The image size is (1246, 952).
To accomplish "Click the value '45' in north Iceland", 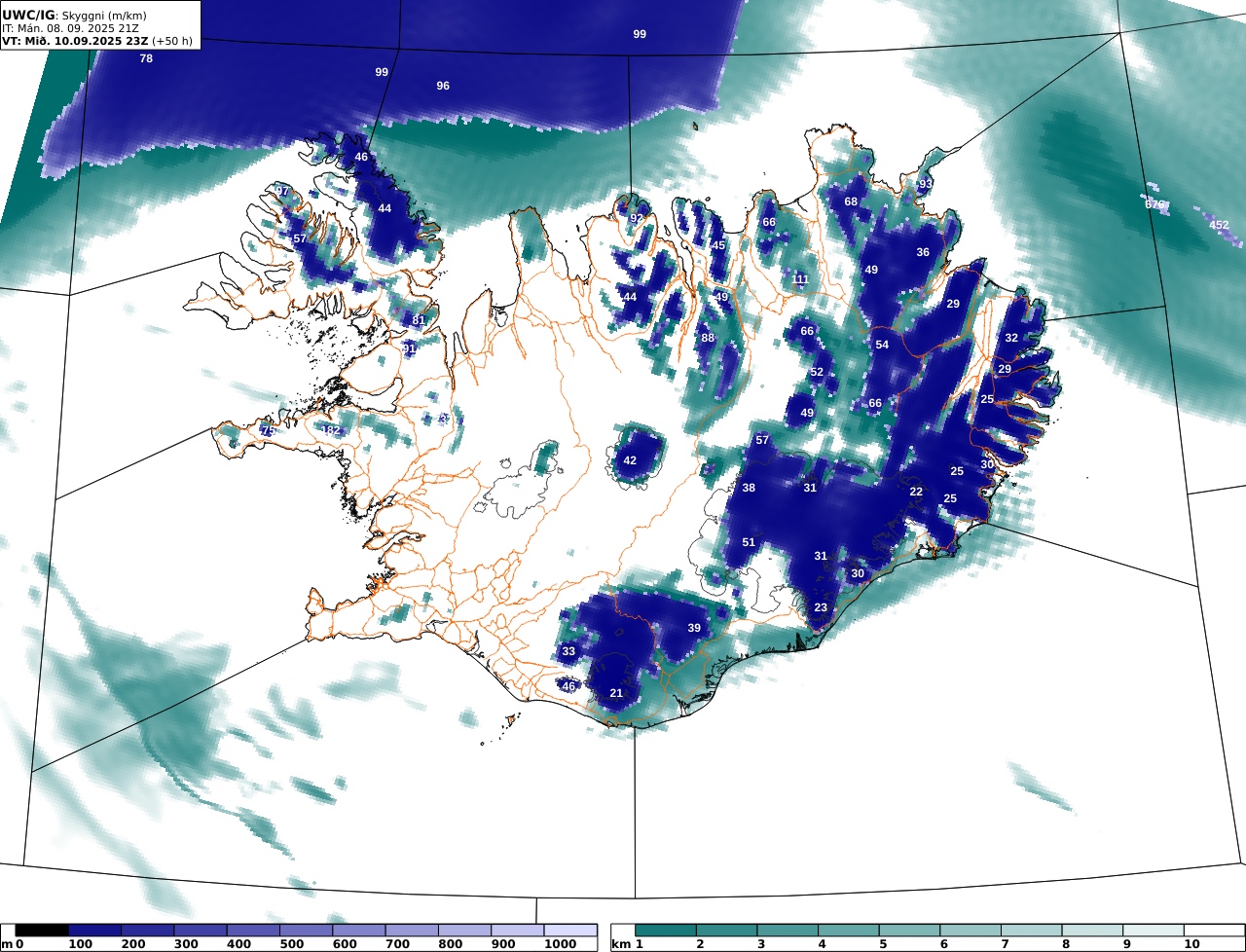I will pyautogui.click(x=719, y=245).
